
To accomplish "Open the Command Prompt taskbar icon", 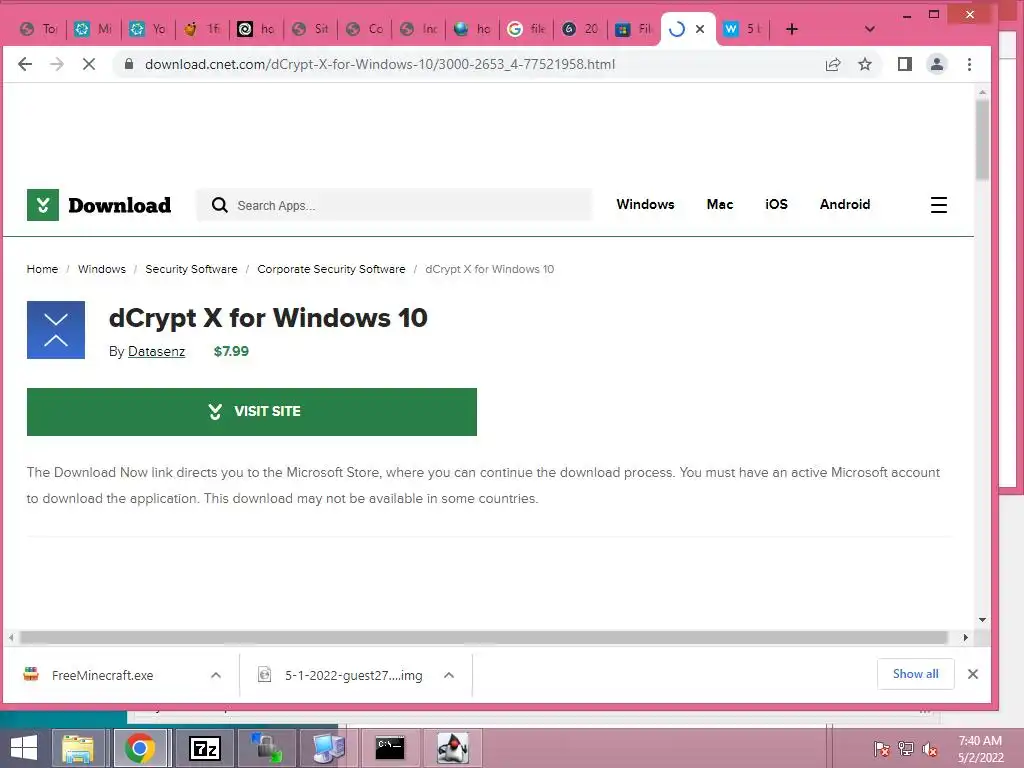I will click(x=390, y=748).
